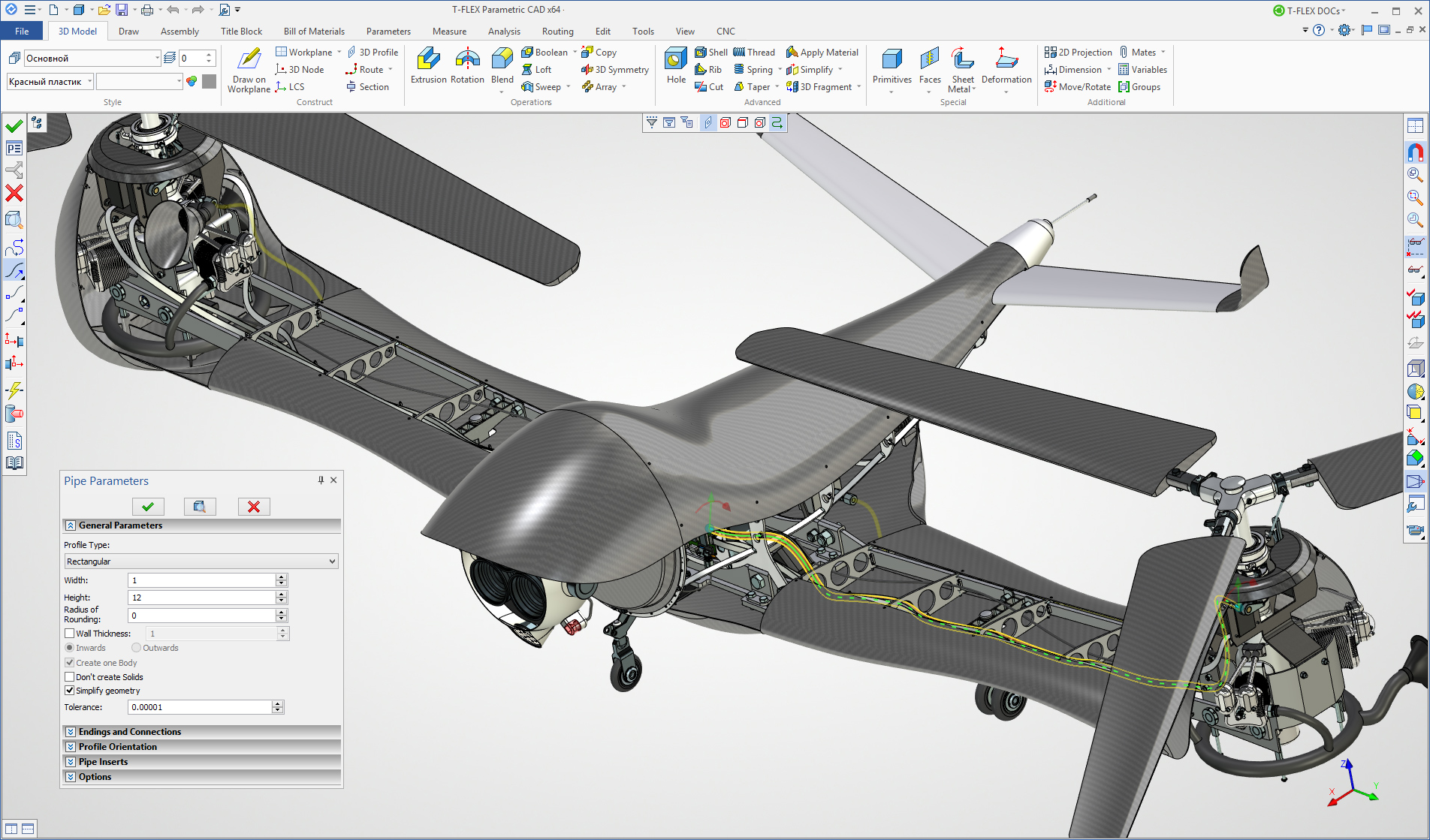Open the Primitives dropdown arrow
The image size is (1430, 840).
tap(891, 92)
